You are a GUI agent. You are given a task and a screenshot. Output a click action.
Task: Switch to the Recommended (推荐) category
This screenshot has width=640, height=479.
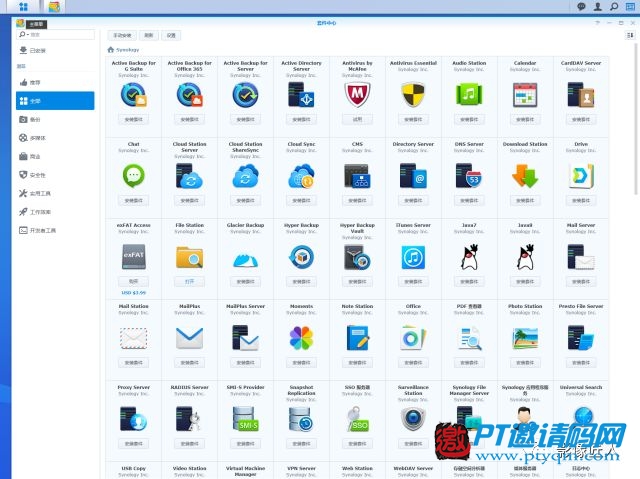(x=55, y=82)
